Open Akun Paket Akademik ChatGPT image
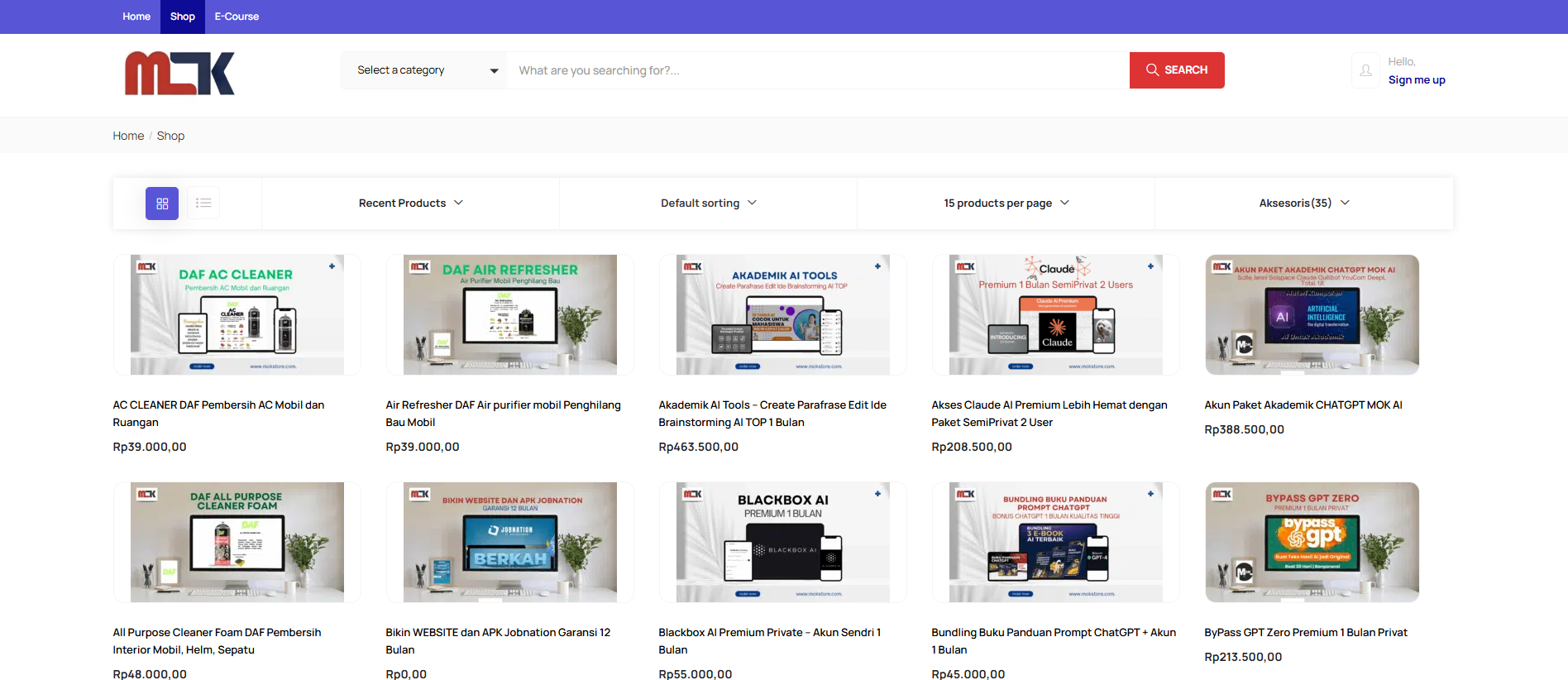The image size is (1568, 680). point(1312,315)
